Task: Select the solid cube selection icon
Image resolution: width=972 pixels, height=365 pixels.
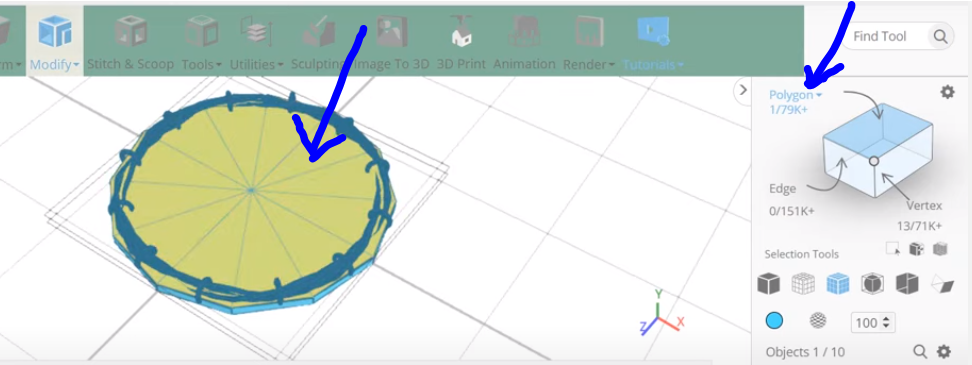Action: [x=768, y=284]
